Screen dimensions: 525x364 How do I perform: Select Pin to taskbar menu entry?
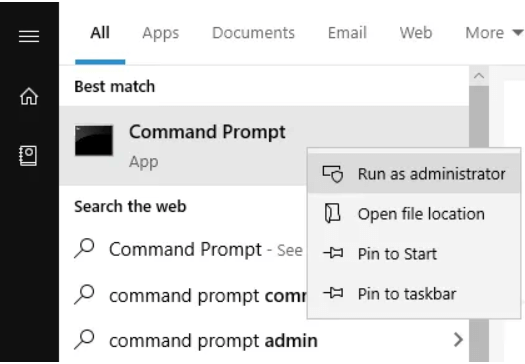(x=414, y=294)
